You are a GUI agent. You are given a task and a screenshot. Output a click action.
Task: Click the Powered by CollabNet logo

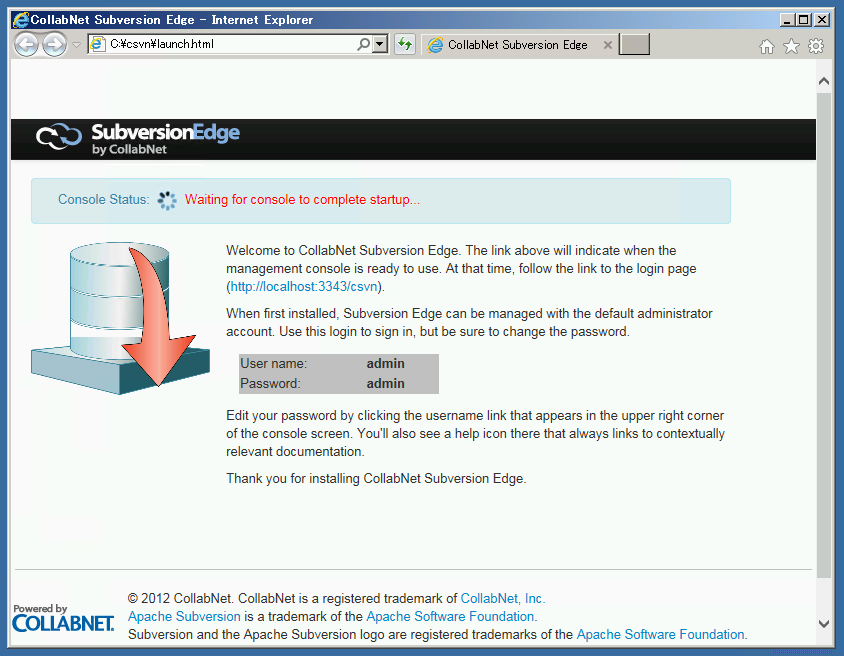pos(64,618)
